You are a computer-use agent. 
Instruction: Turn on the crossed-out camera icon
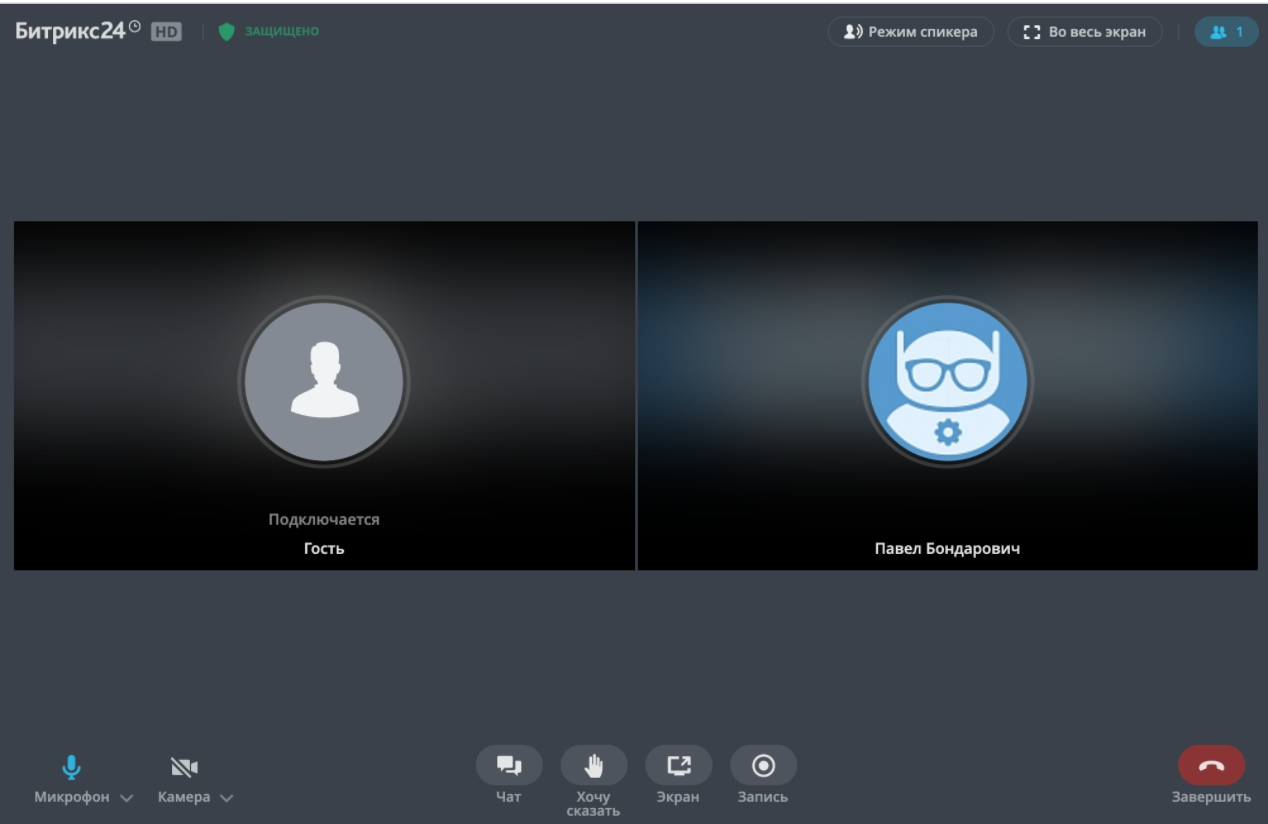tap(184, 767)
